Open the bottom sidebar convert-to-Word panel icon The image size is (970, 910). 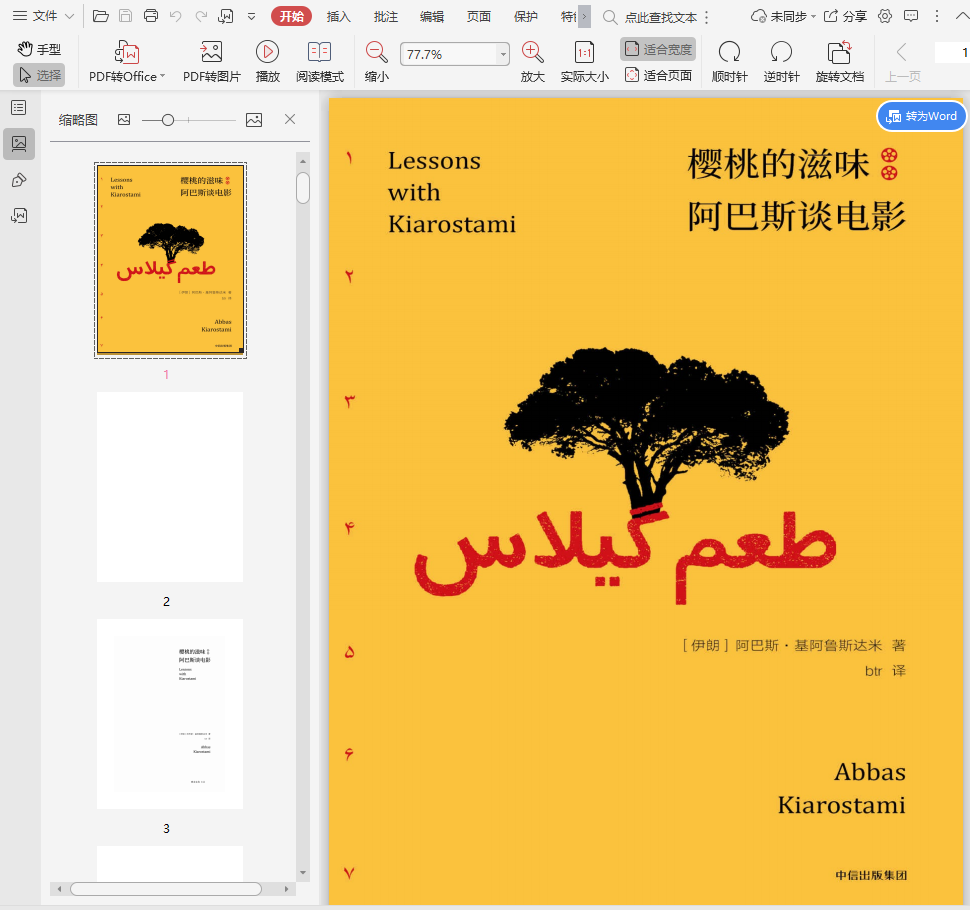pos(19,216)
